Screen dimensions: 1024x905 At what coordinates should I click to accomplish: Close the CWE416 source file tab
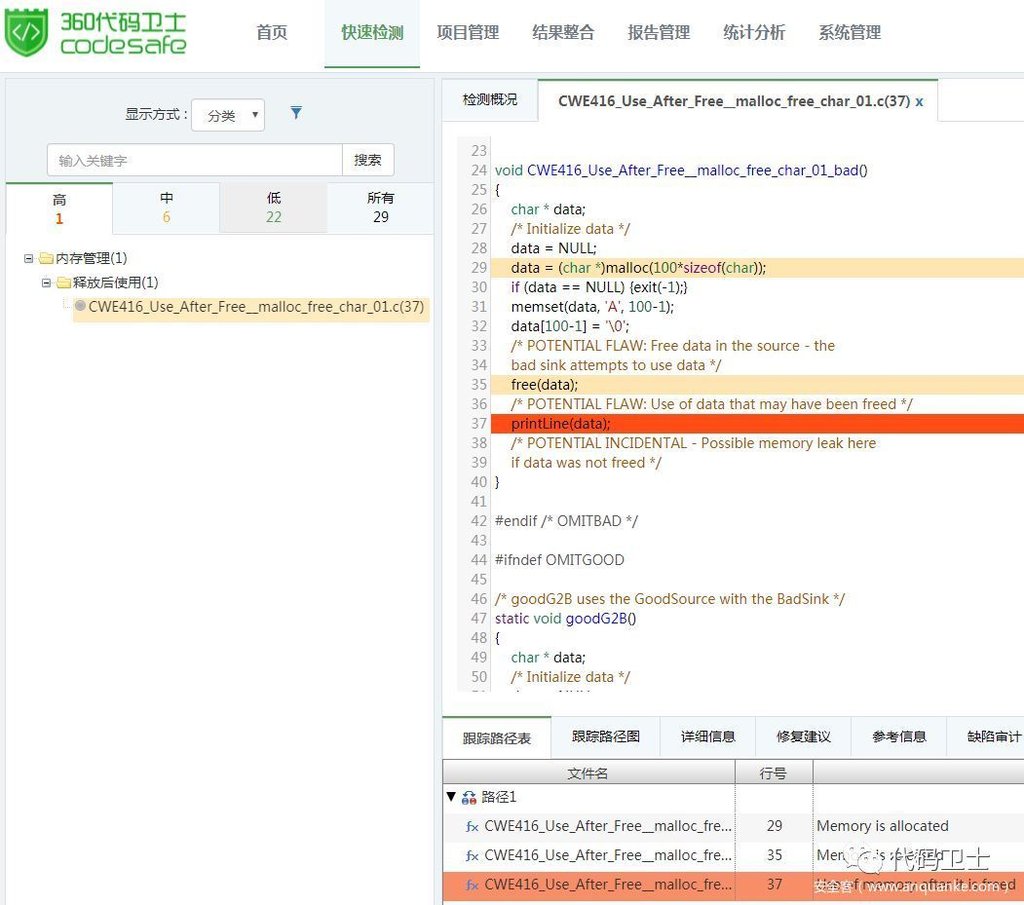tap(919, 101)
